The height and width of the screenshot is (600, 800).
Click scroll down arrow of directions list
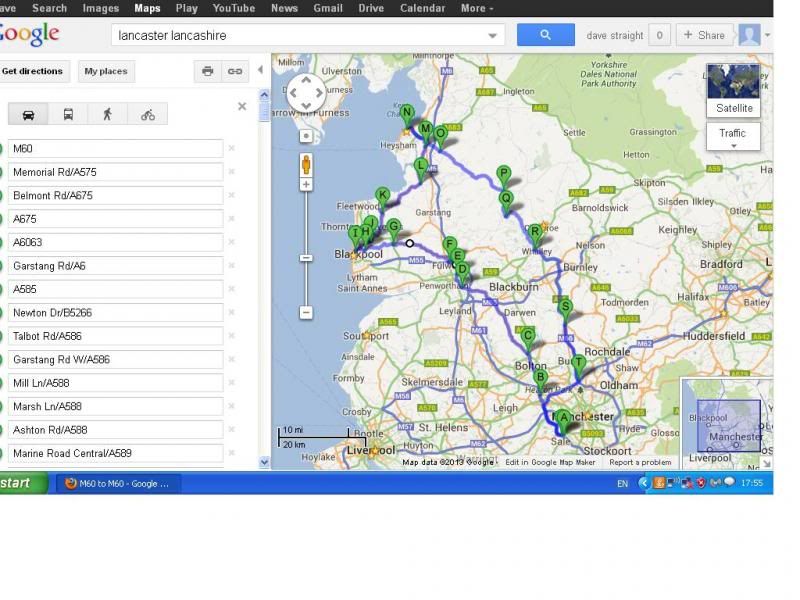tap(264, 463)
